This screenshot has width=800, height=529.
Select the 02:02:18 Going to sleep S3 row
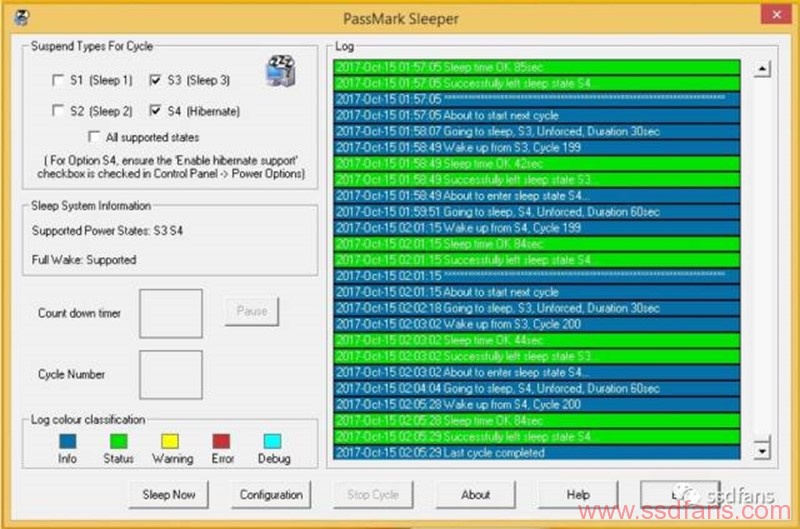click(537, 308)
